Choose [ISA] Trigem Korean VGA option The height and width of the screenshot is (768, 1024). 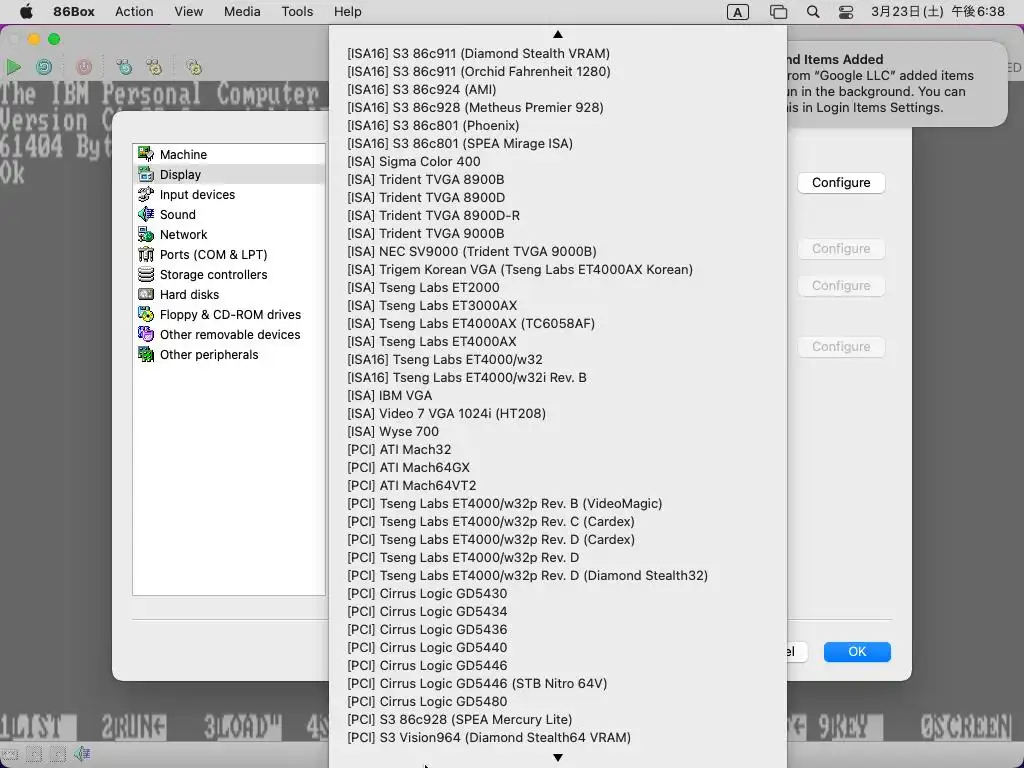pos(558,269)
